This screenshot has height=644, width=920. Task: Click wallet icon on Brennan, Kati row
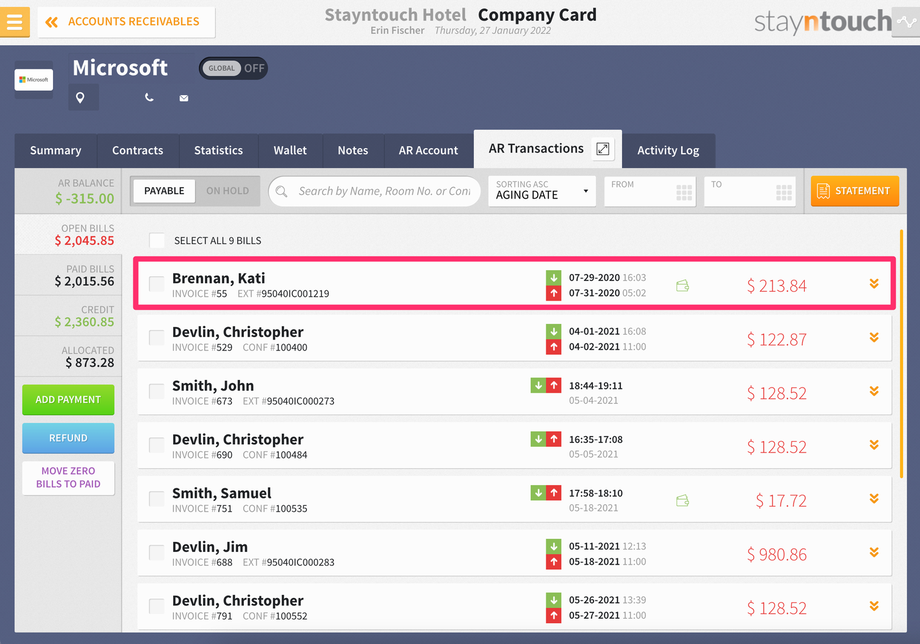tap(682, 286)
